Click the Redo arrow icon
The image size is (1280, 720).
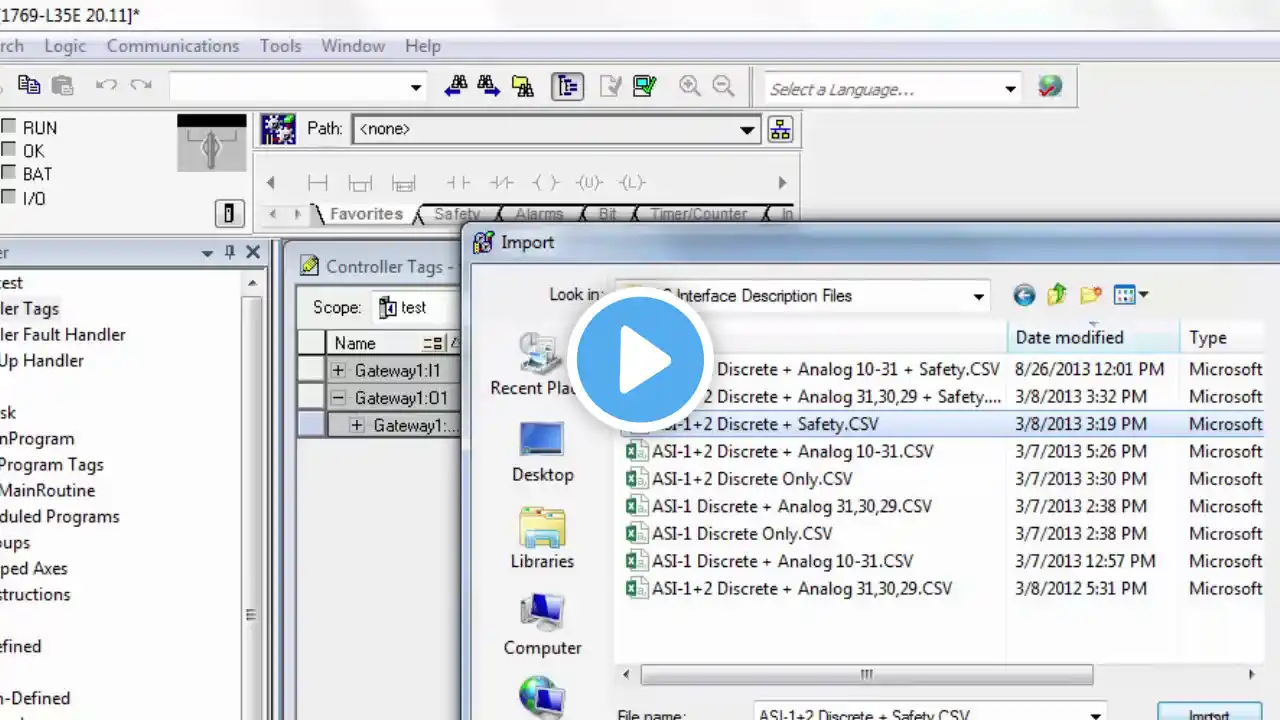(141, 86)
